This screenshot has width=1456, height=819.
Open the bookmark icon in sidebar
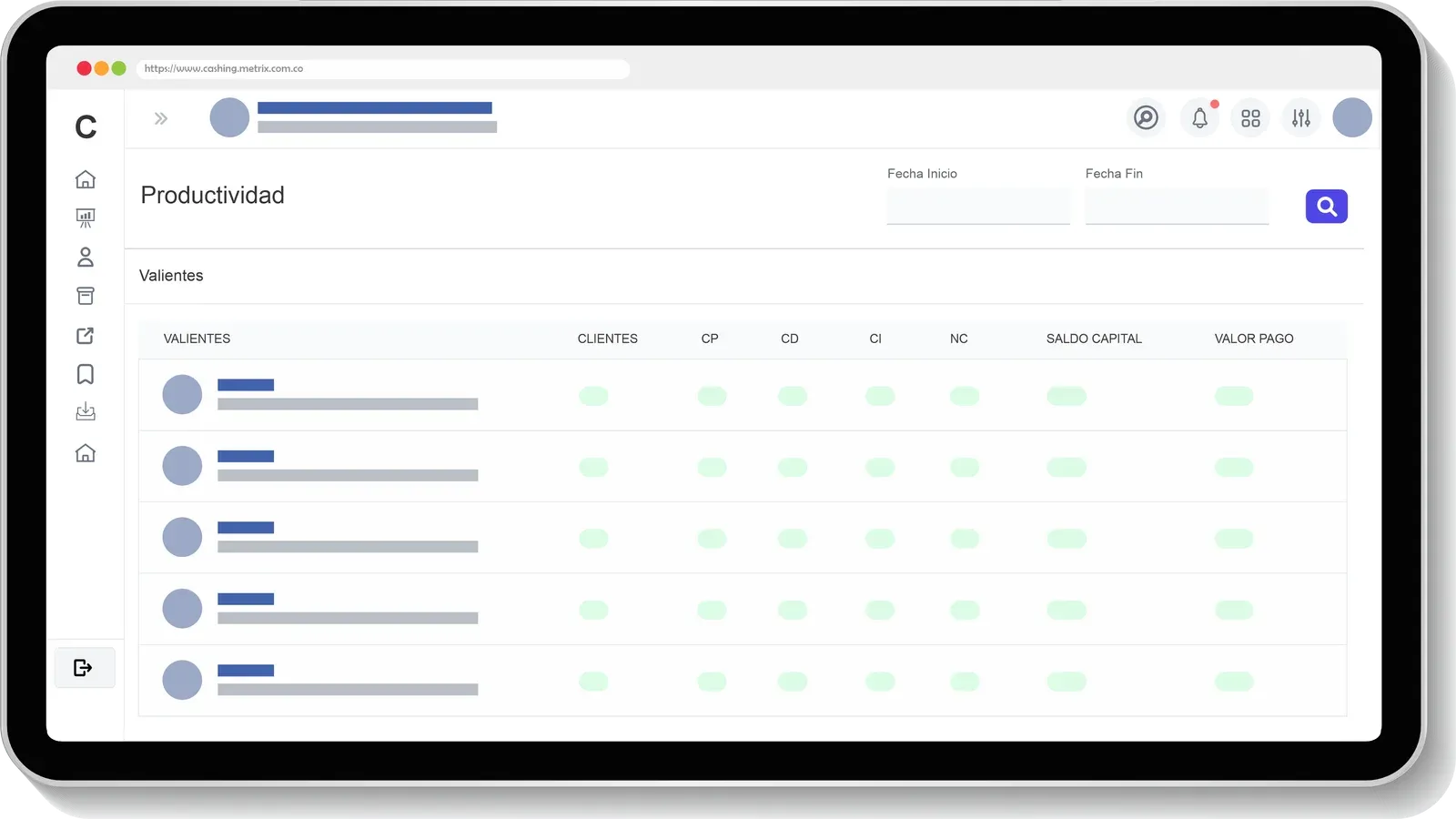(86, 374)
